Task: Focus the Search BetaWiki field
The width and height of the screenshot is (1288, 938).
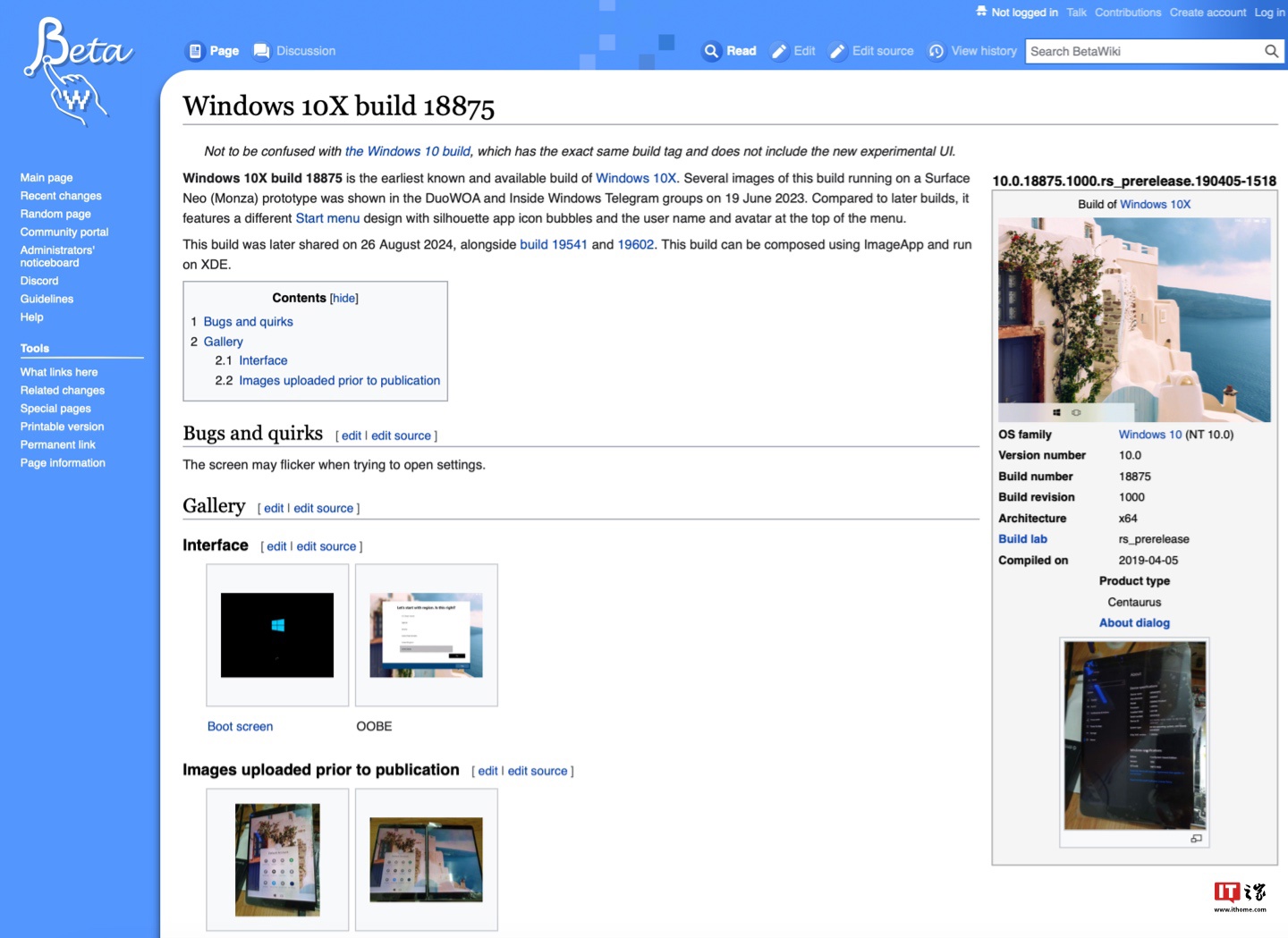Action: point(1144,51)
